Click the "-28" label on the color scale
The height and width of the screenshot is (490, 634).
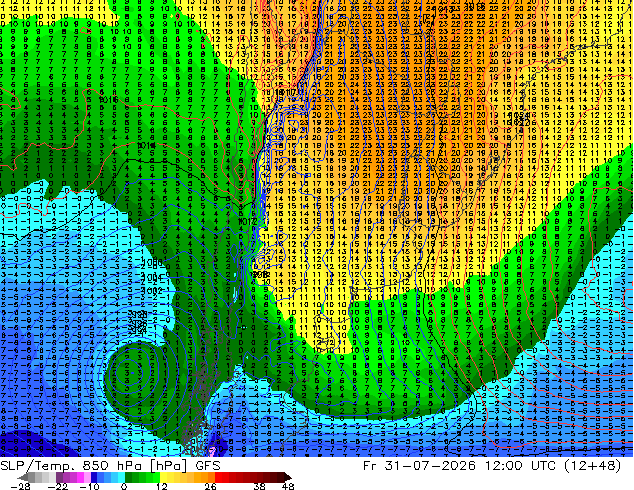pos(20,486)
